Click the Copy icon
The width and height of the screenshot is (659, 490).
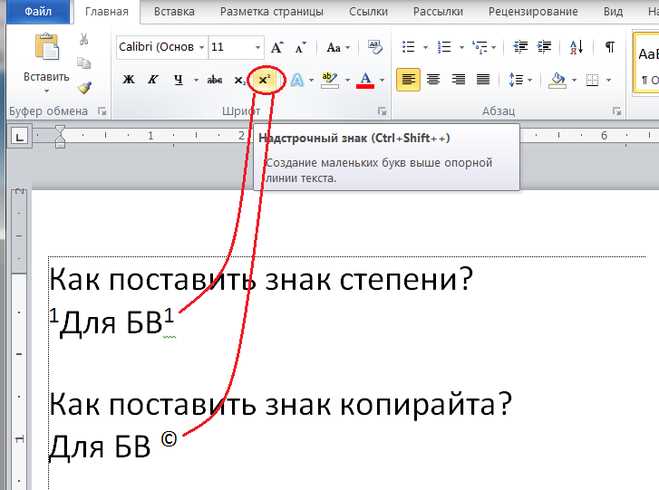84,63
